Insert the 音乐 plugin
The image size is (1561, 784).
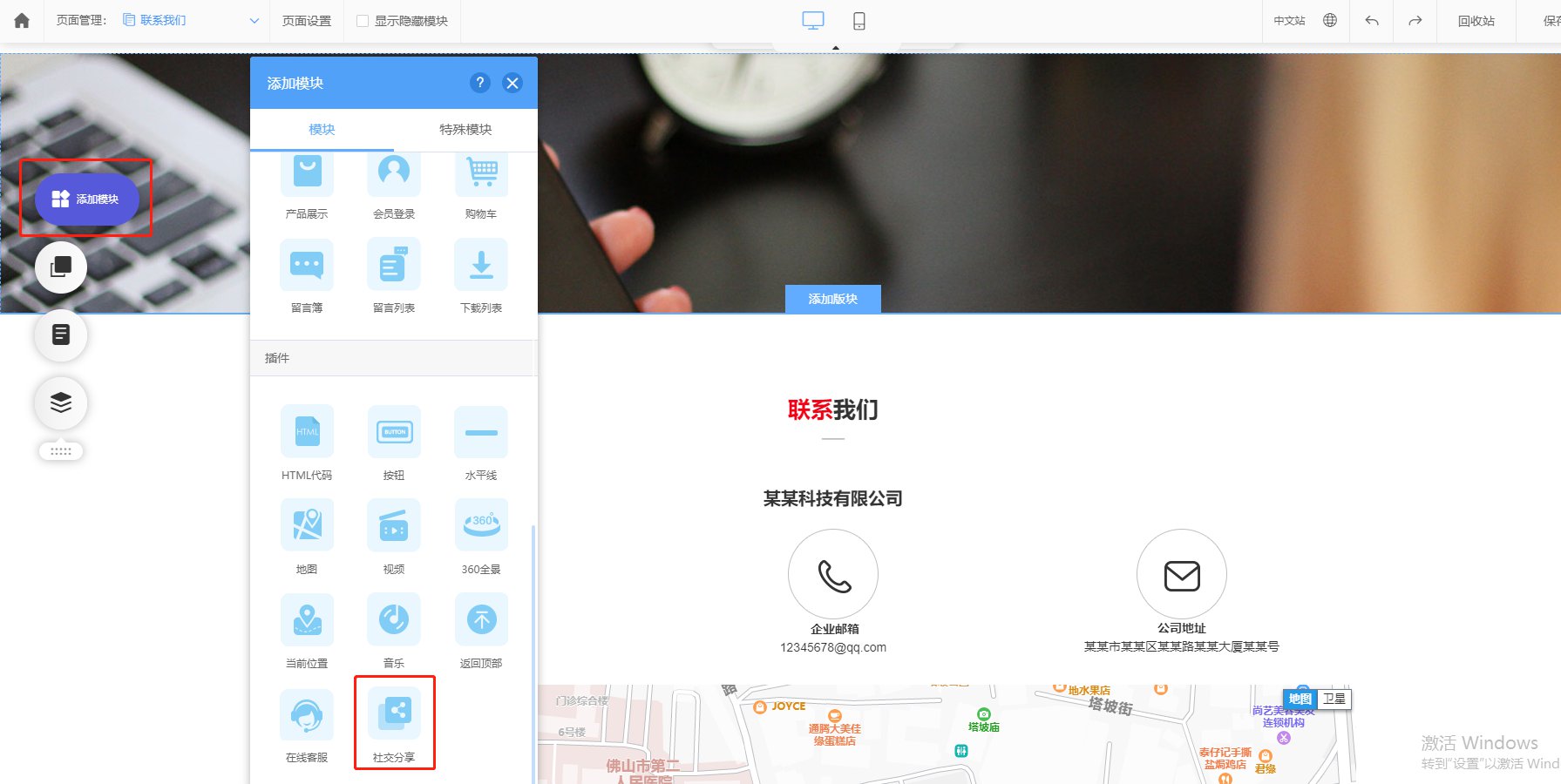click(x=394, y=619)
